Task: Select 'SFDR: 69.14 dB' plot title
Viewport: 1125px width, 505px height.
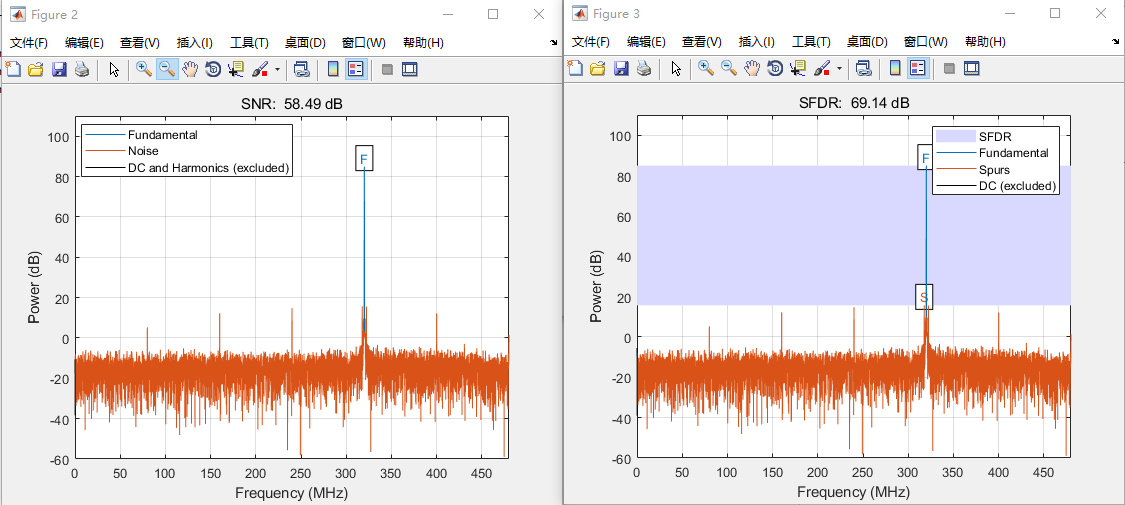Action: click(854, 103)
